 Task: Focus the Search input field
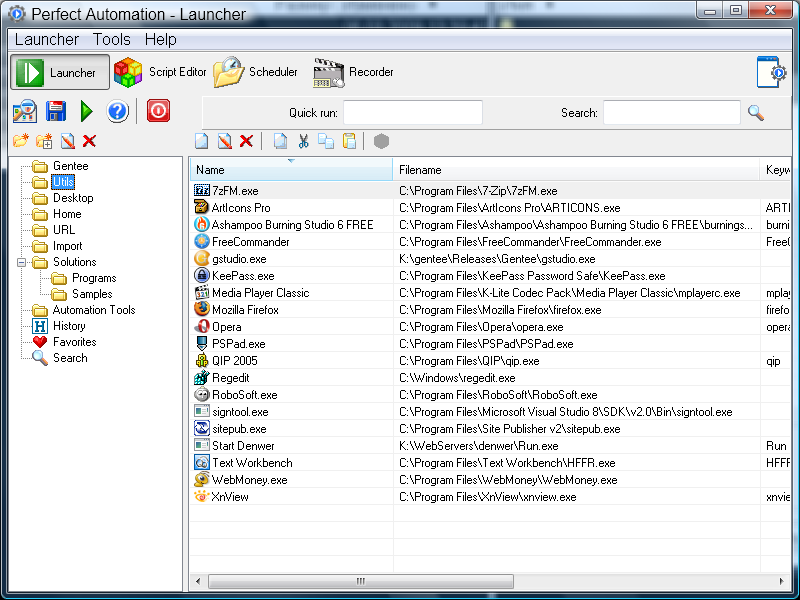click(x=672, y=112)
